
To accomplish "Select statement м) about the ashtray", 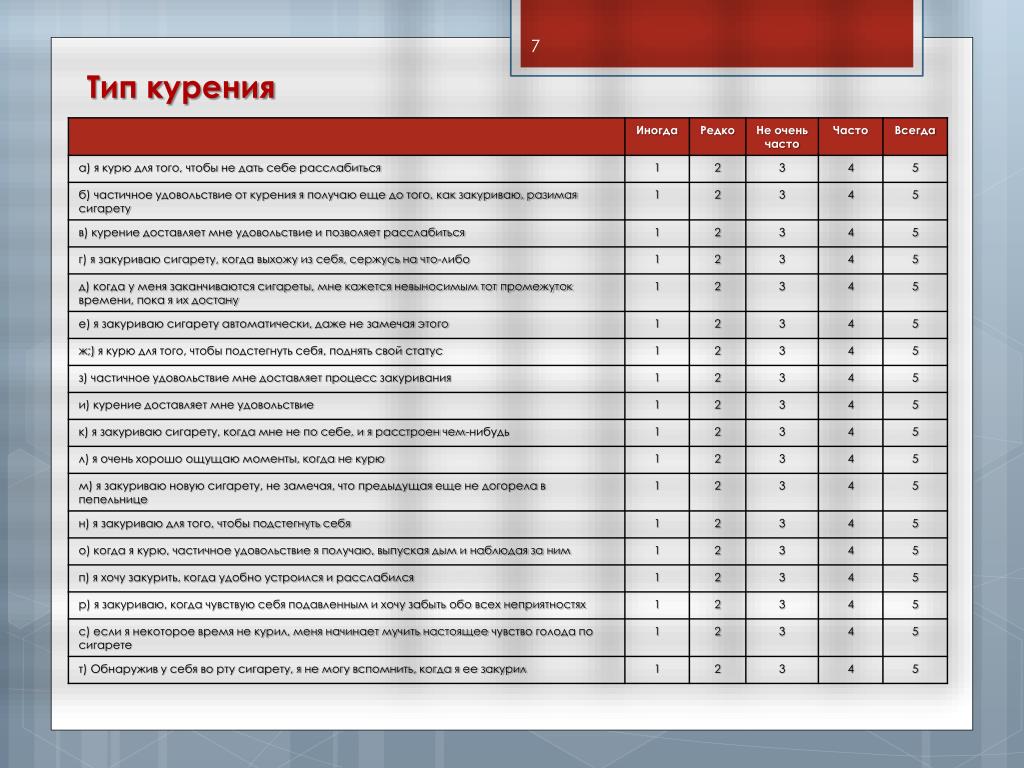I will point(312,492).
